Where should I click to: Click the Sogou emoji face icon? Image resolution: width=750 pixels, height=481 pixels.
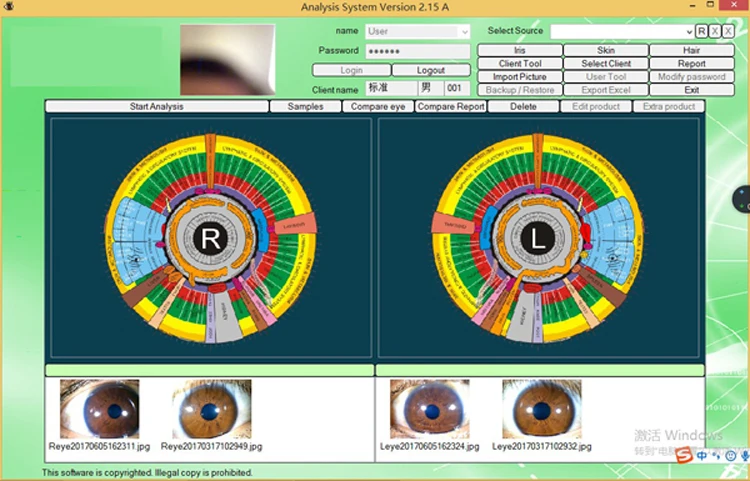pos(731,456)
